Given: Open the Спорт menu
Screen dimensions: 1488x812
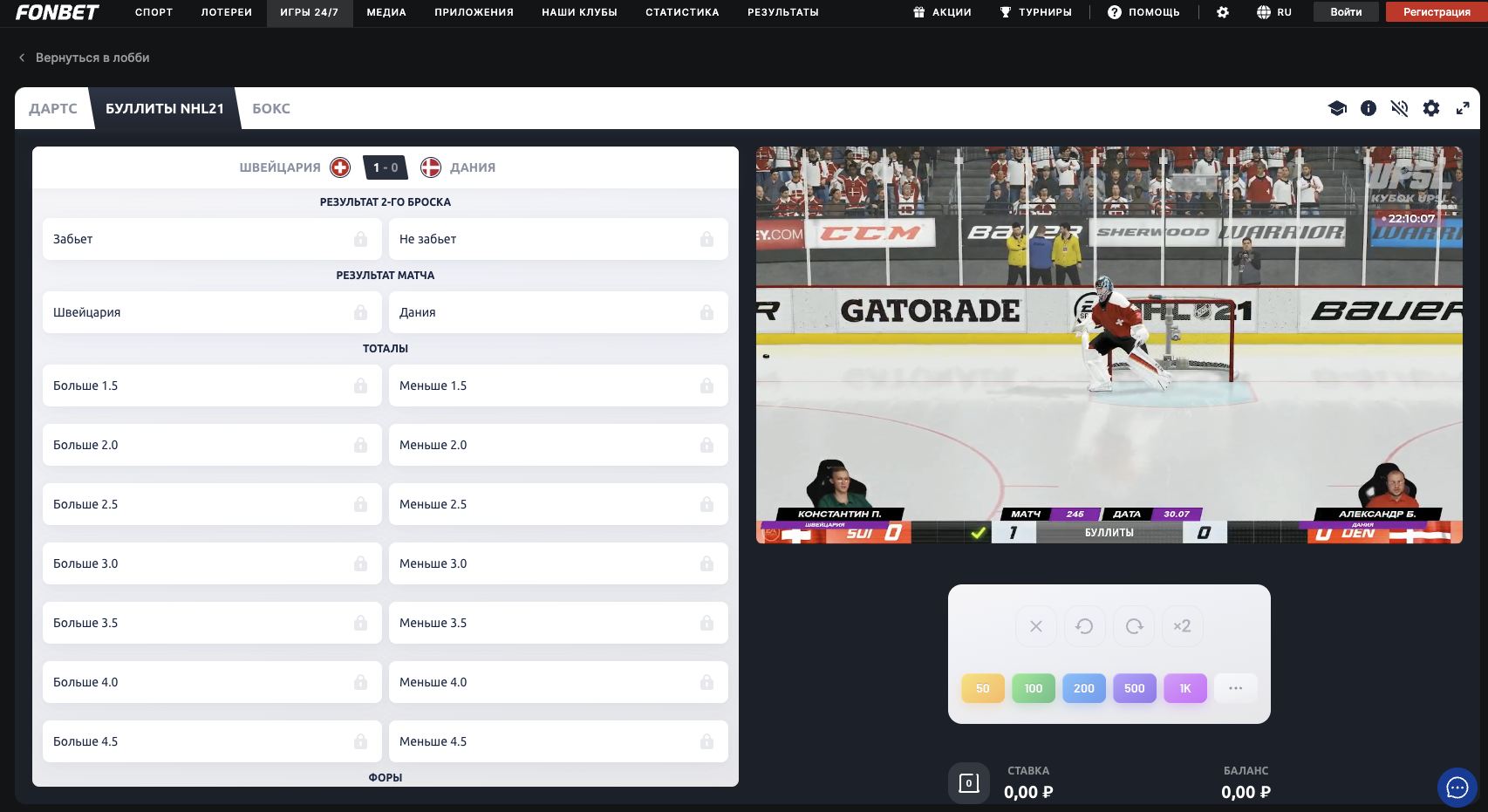Looking at the screenshot, I should pyautogui.click(x=154, y=12).
